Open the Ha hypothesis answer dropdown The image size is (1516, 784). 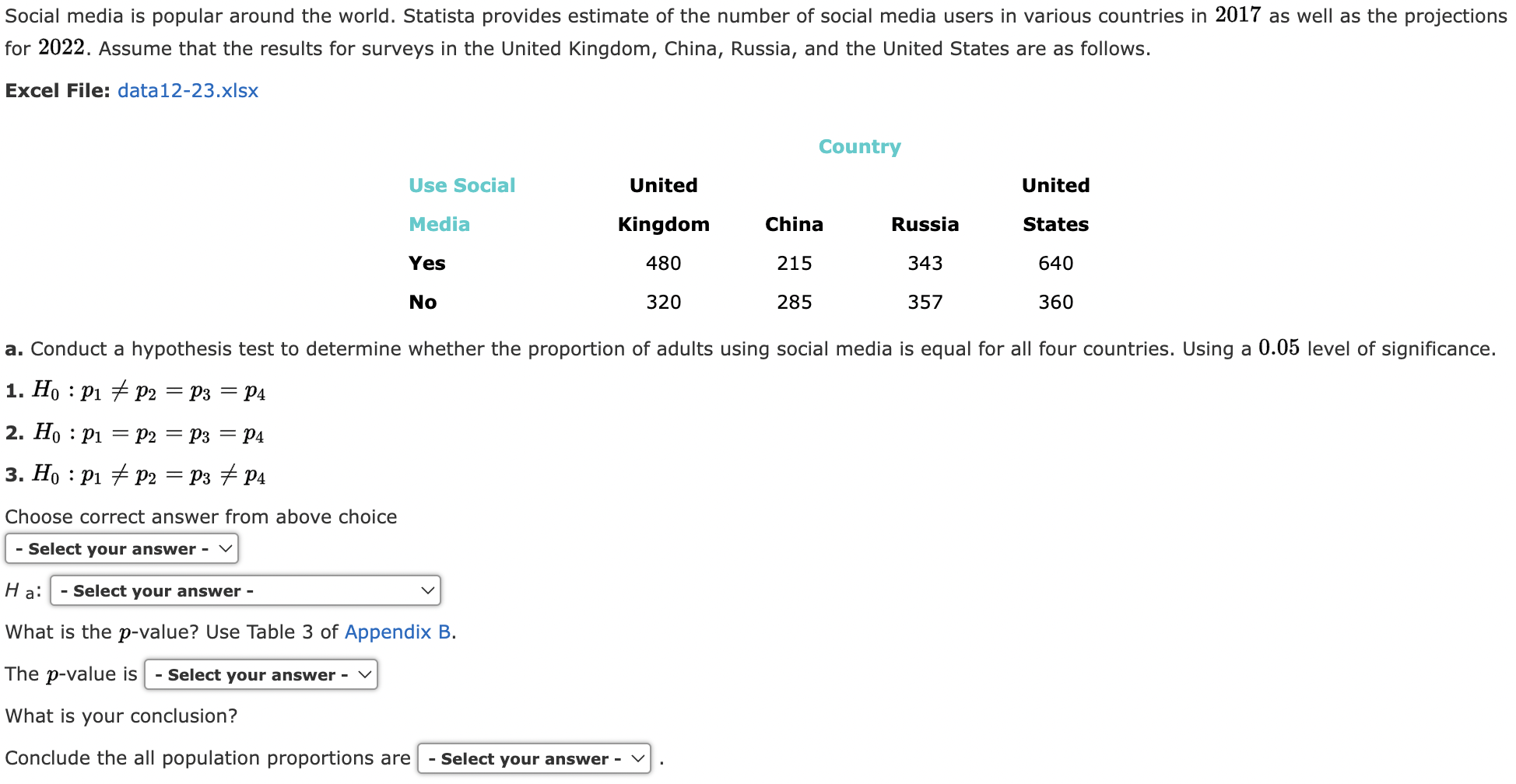point(245,590)
